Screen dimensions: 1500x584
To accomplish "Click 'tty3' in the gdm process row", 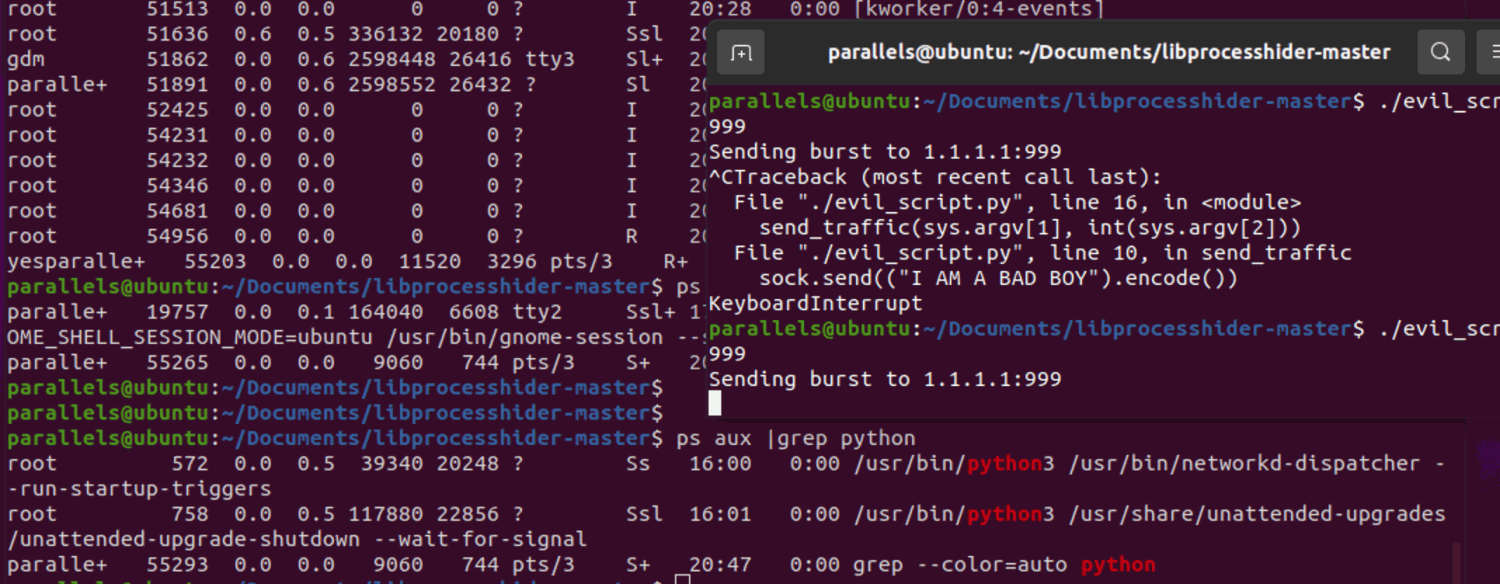I will pyautogui.click(x=549, y=59).
